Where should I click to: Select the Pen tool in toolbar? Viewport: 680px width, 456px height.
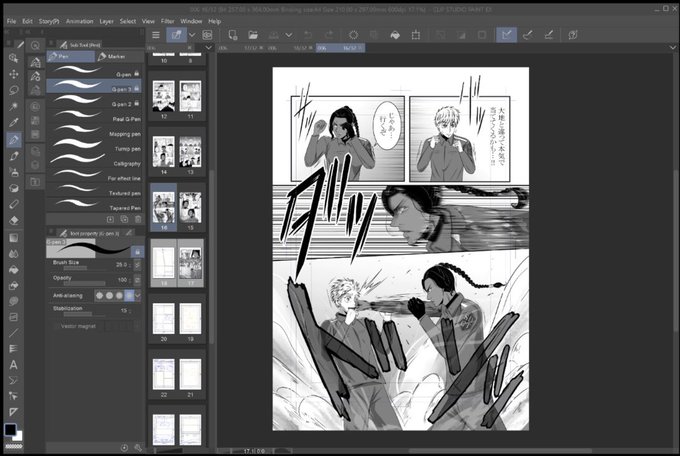pos(13,139)
